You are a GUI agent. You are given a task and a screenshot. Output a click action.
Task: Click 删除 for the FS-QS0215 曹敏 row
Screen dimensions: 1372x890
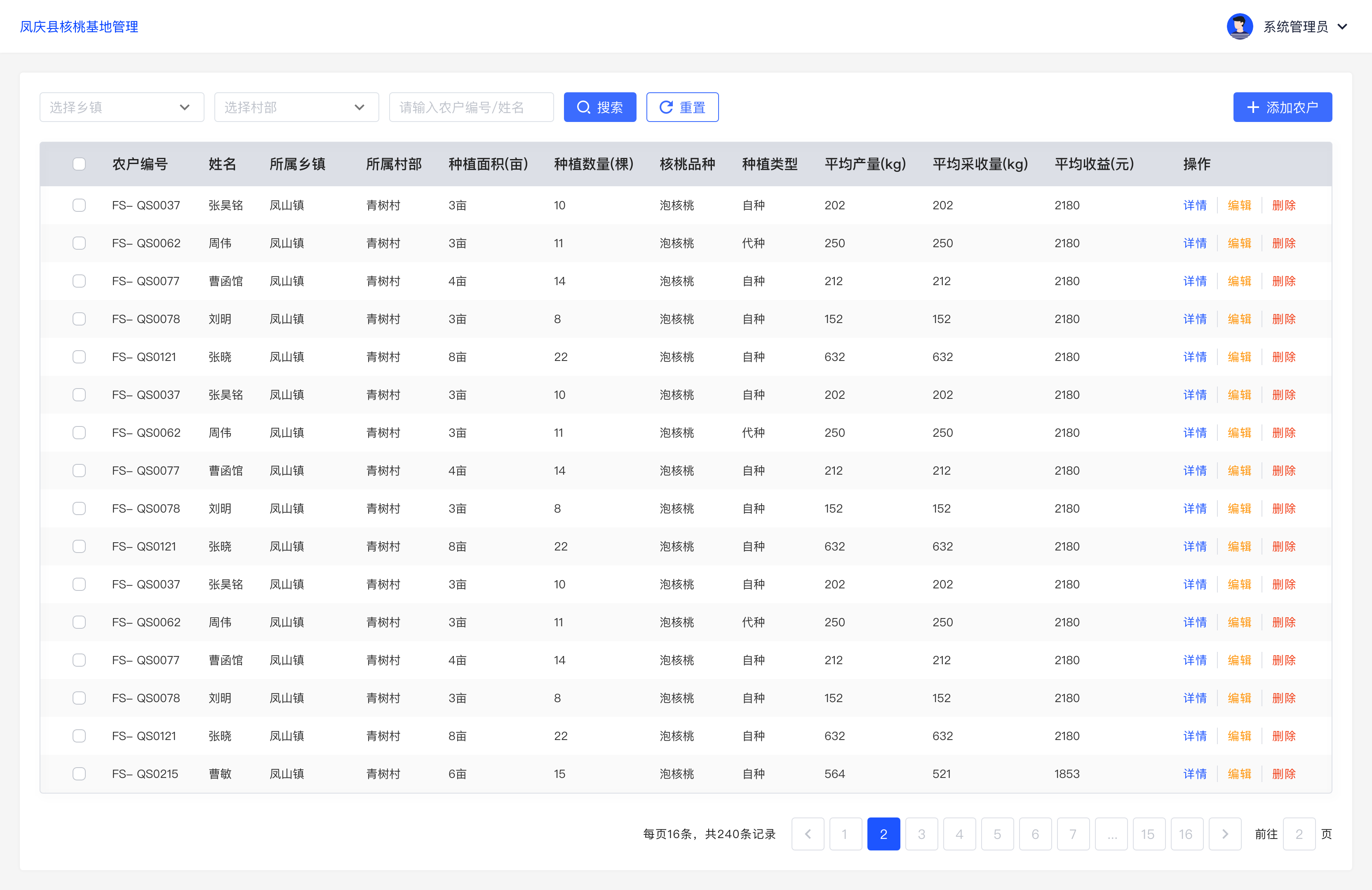pyautogui.click(x=1283, y=774)
